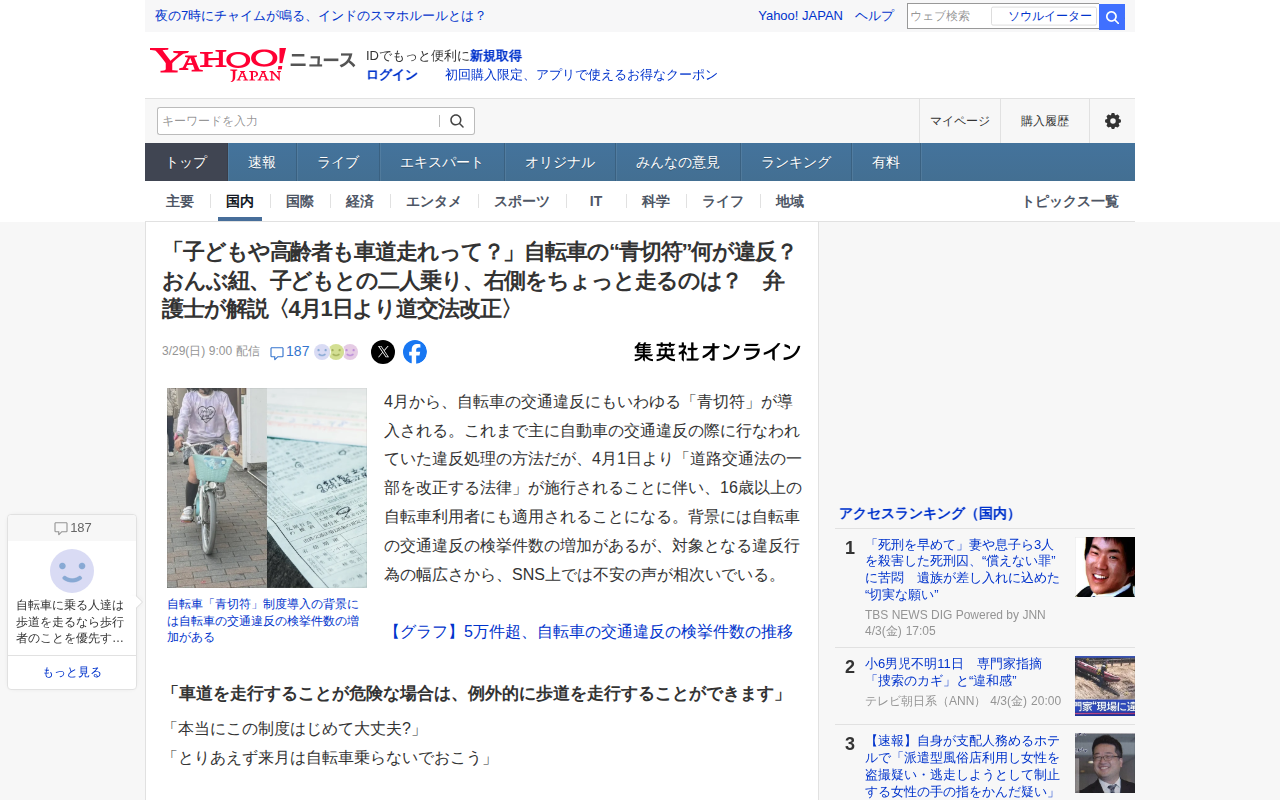
Task: Click the 3/29(日) 9:00 配信 timestamp
Action: click(211, 352)
